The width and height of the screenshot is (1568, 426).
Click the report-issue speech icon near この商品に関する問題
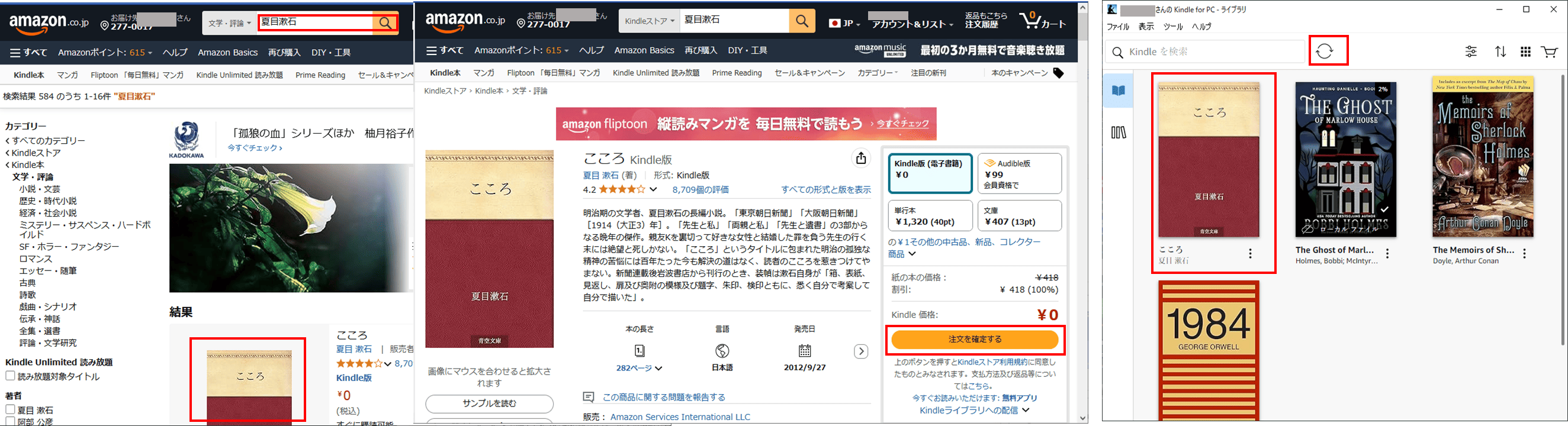[589, 398]
